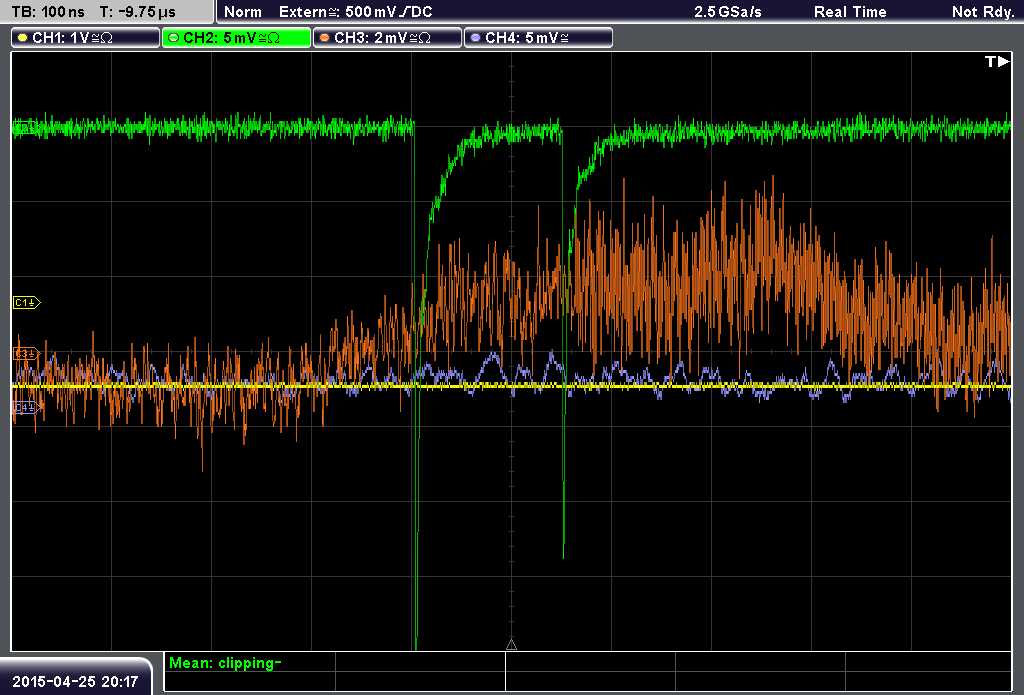Click the Norm trigger mode label
Viewport: 1024px width, 695px height.
[x=243, y=12]
